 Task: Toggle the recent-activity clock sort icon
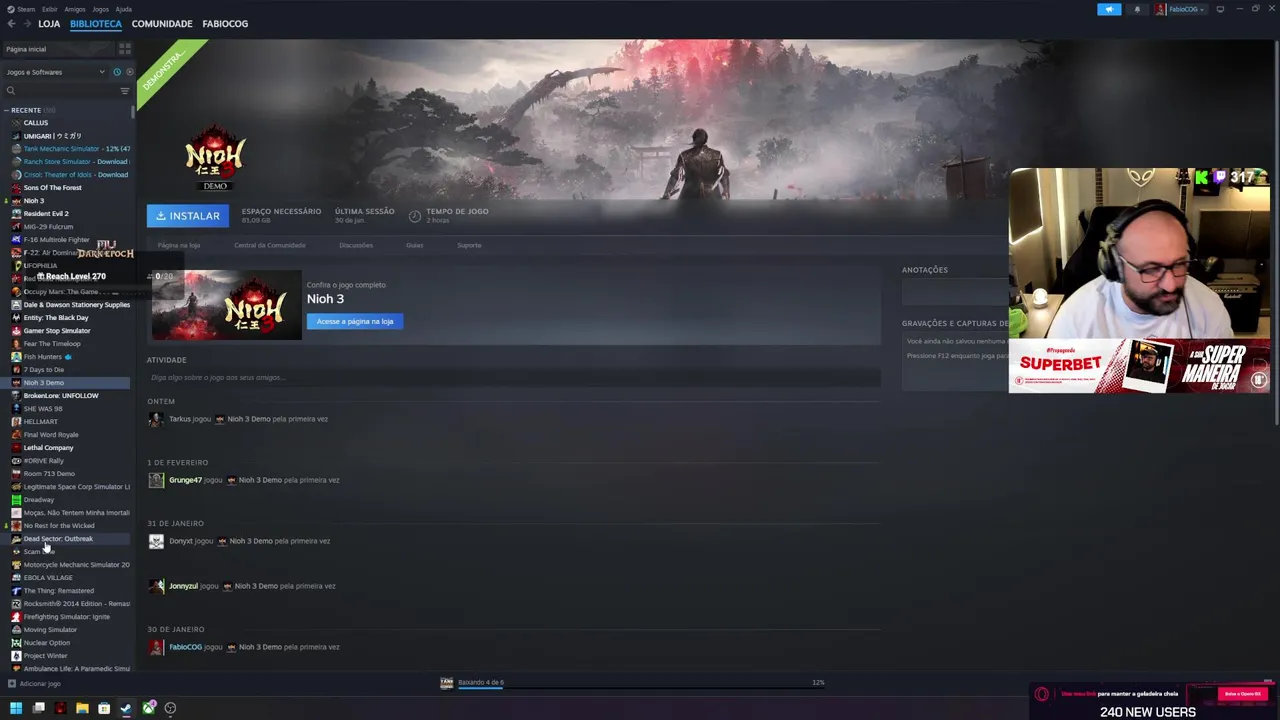[x=117, y=72]
